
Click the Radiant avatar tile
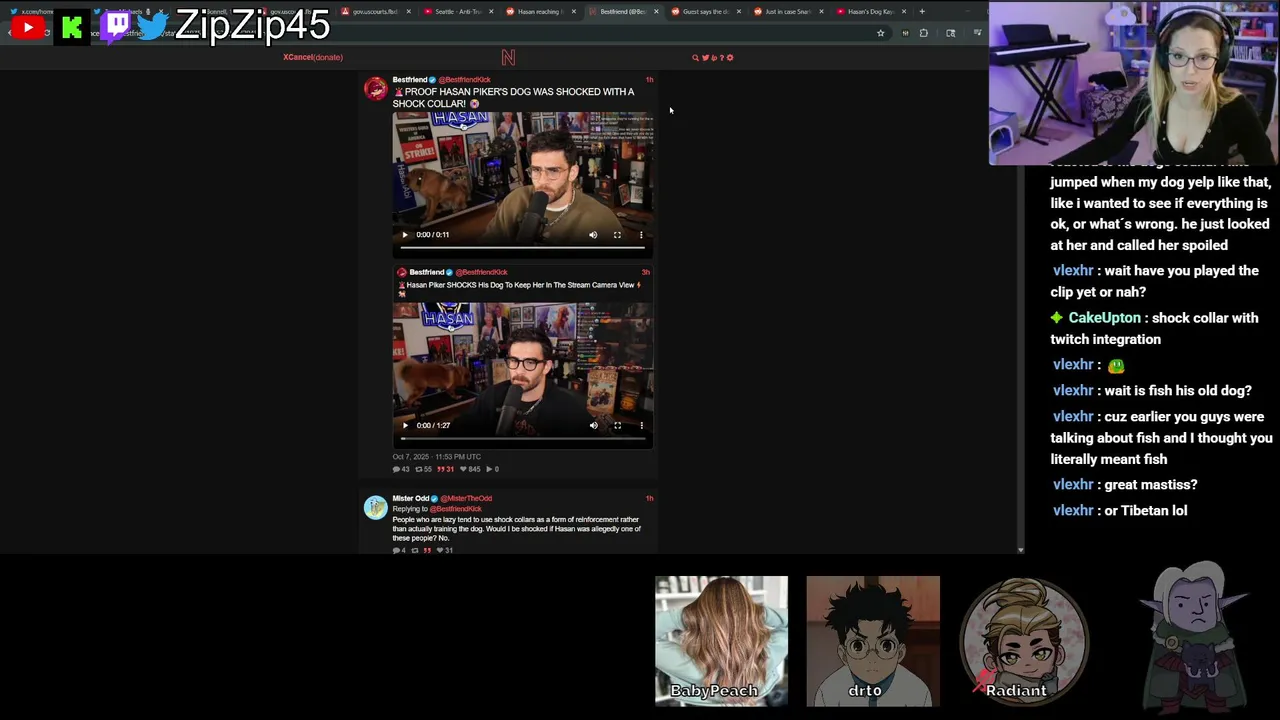[x=1023, y=640]
